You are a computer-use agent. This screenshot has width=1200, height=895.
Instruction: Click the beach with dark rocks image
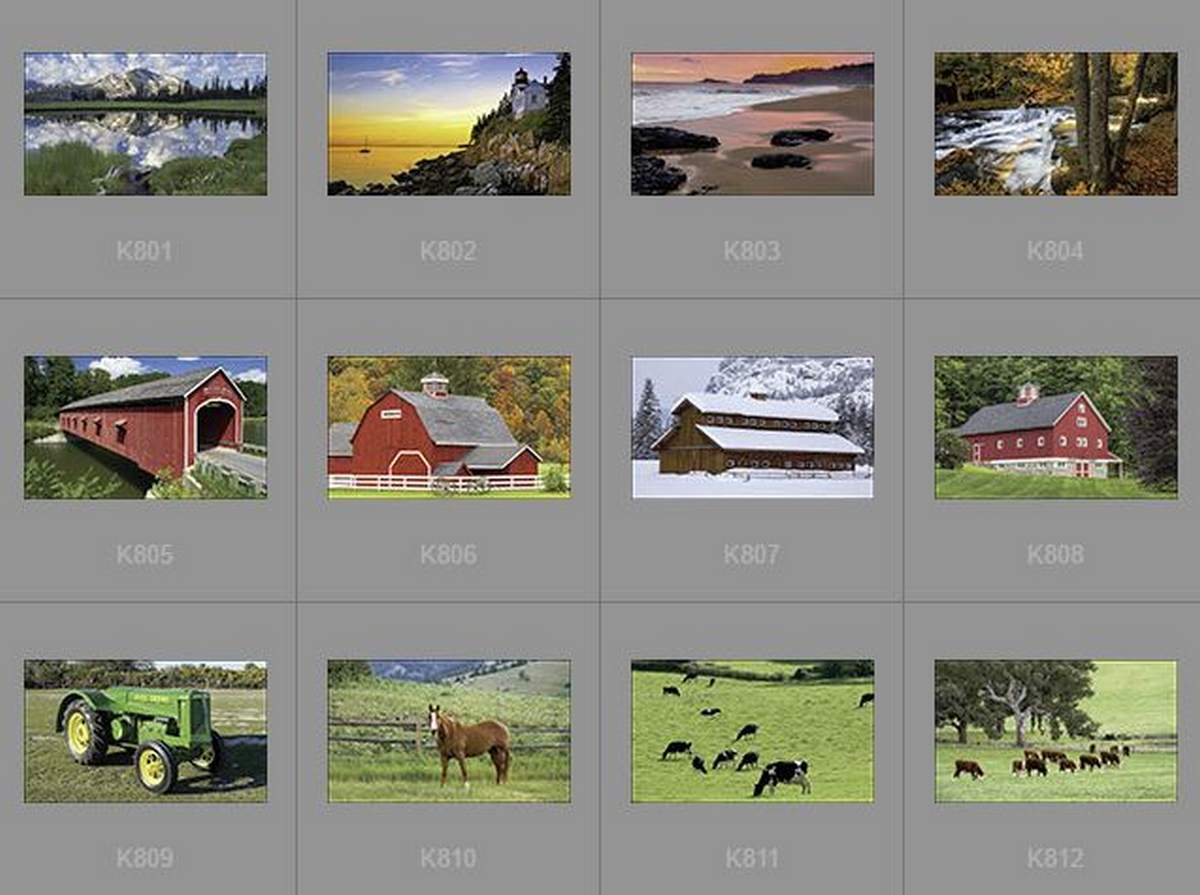pos(752,124)
